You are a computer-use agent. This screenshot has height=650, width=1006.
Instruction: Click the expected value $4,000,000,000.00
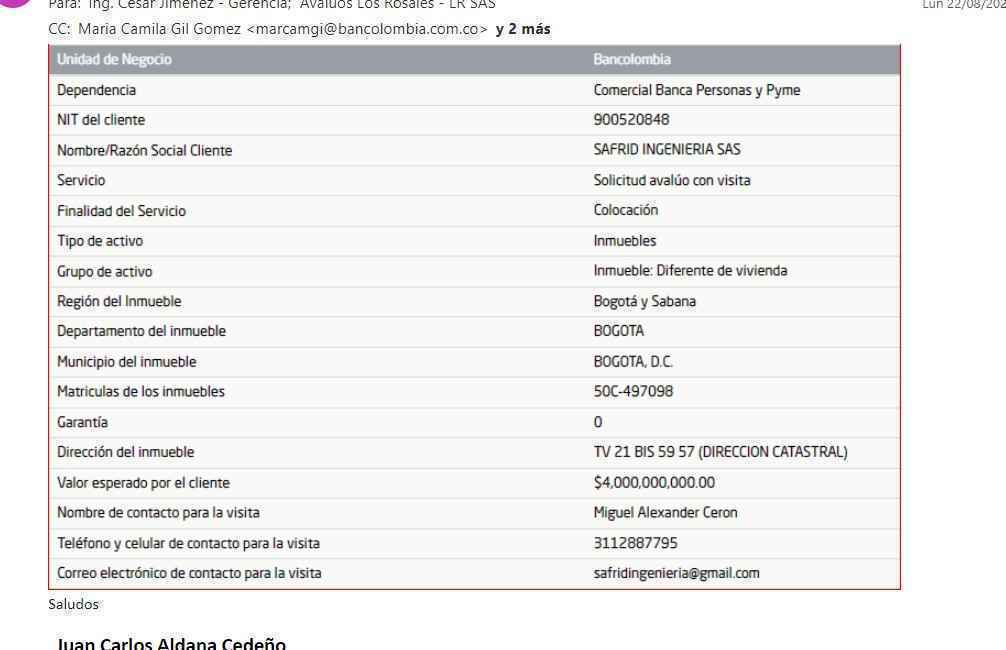click(x=654, y=483)
